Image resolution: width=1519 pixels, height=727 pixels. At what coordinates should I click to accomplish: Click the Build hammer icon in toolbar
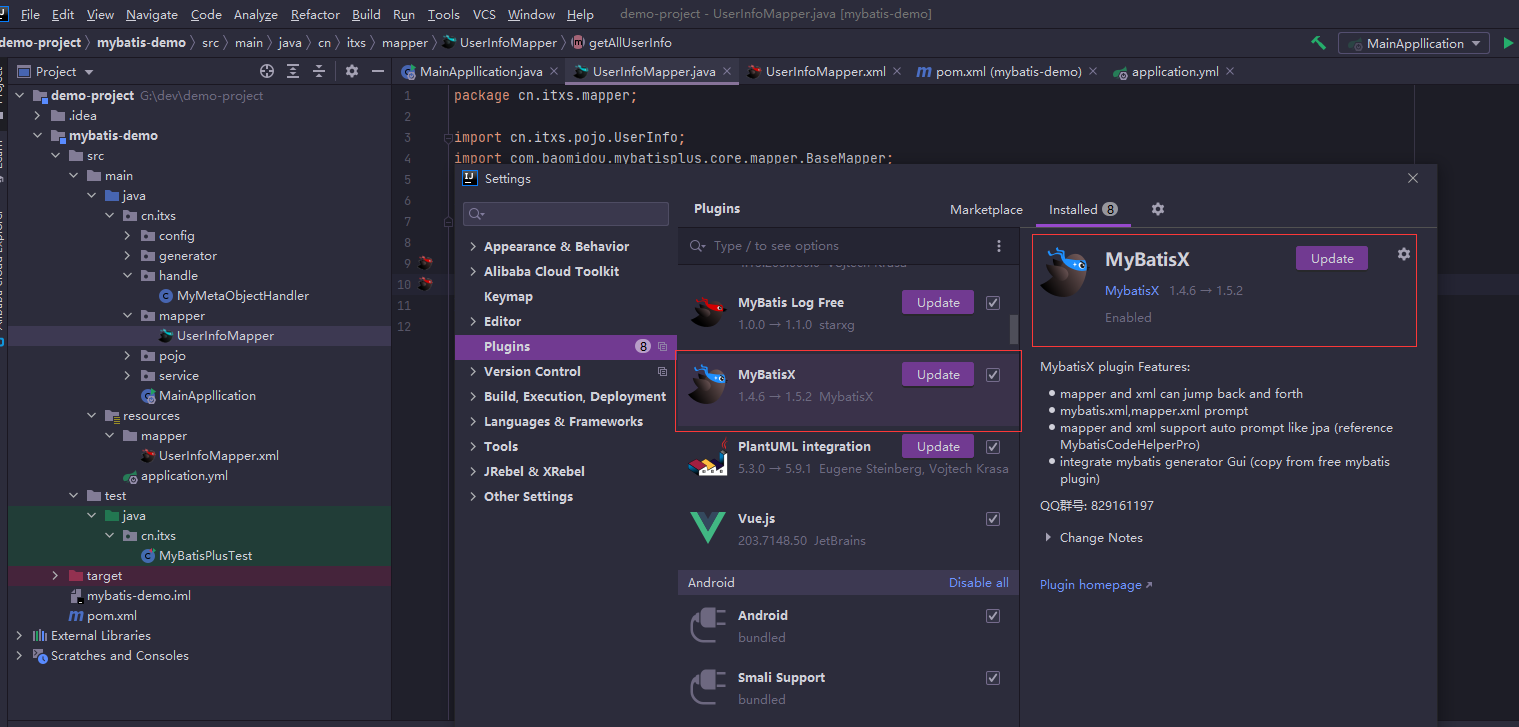1318,43
